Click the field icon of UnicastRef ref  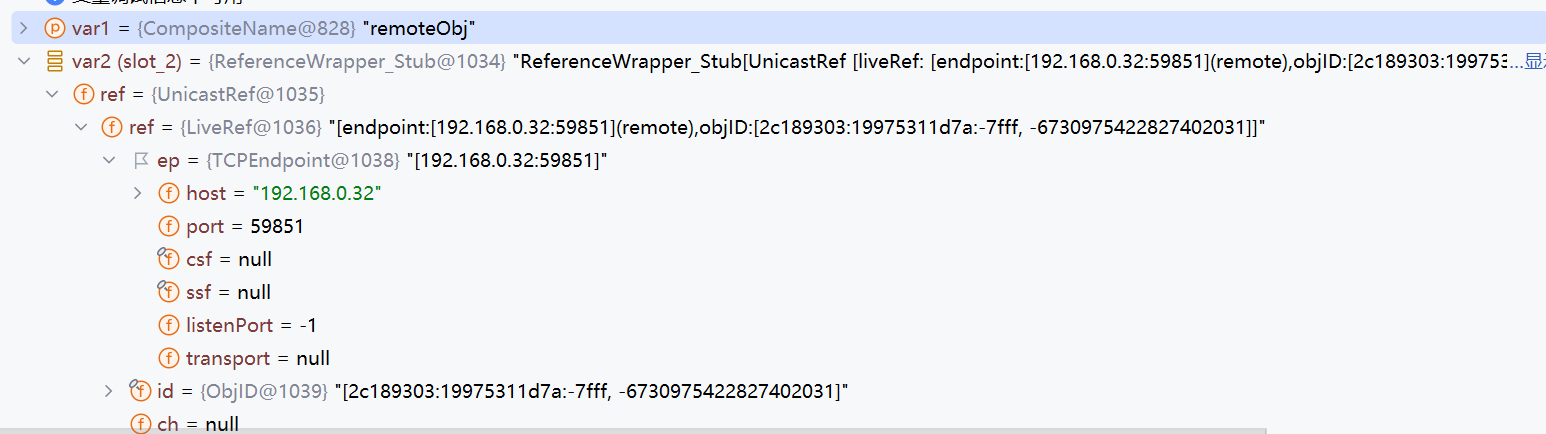84,95
